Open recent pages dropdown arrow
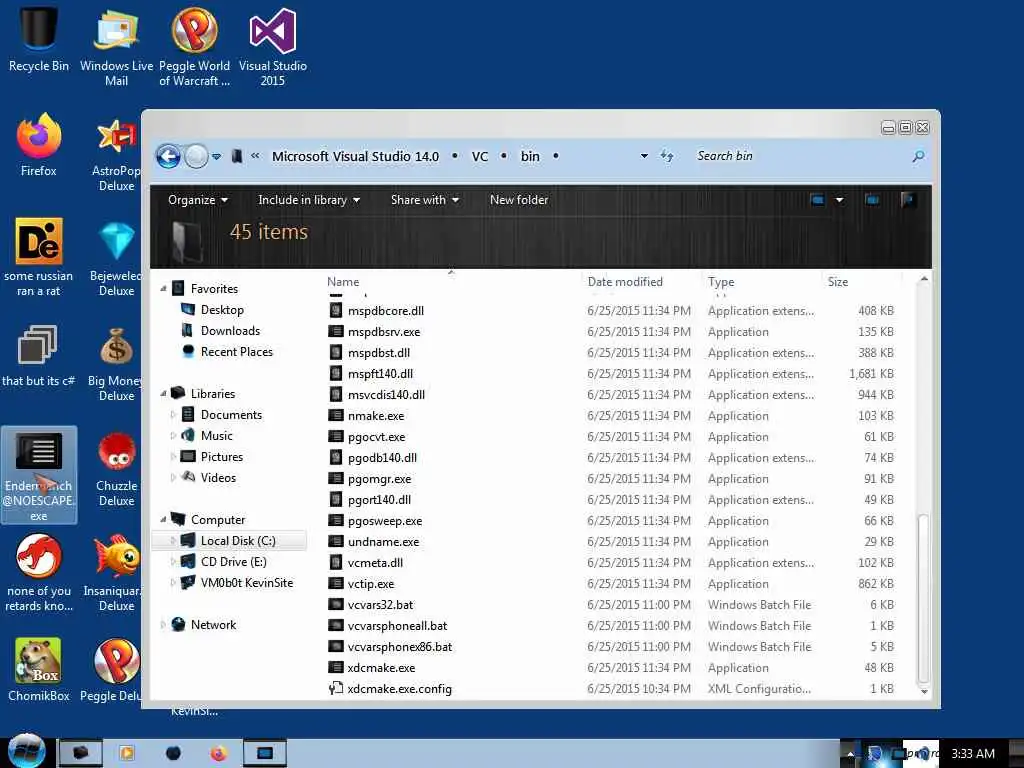 pos(217,157)
